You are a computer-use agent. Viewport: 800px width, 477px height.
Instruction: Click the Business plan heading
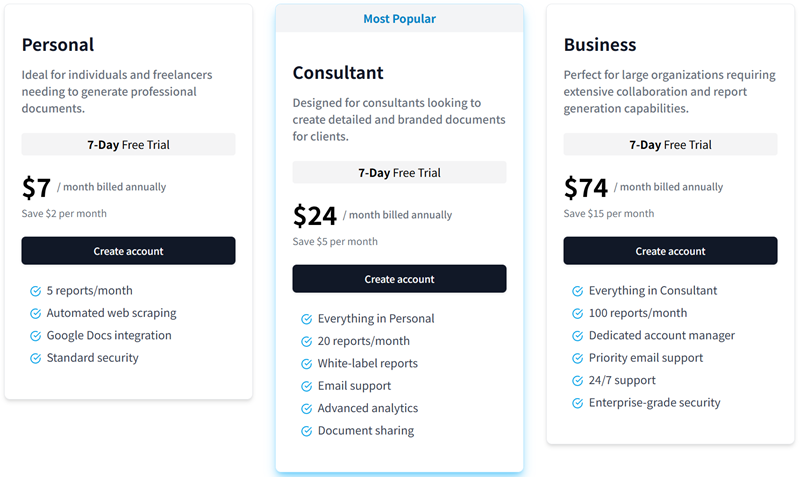pos(599,45)
